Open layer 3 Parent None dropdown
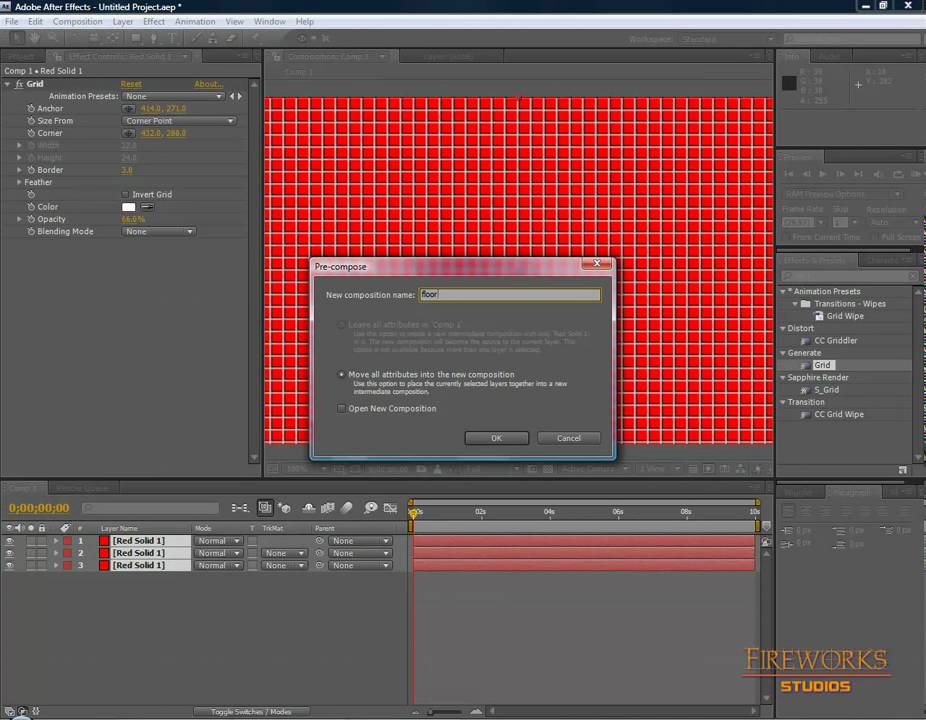Screen dimensions: 926x720 (x=360, y=566)
